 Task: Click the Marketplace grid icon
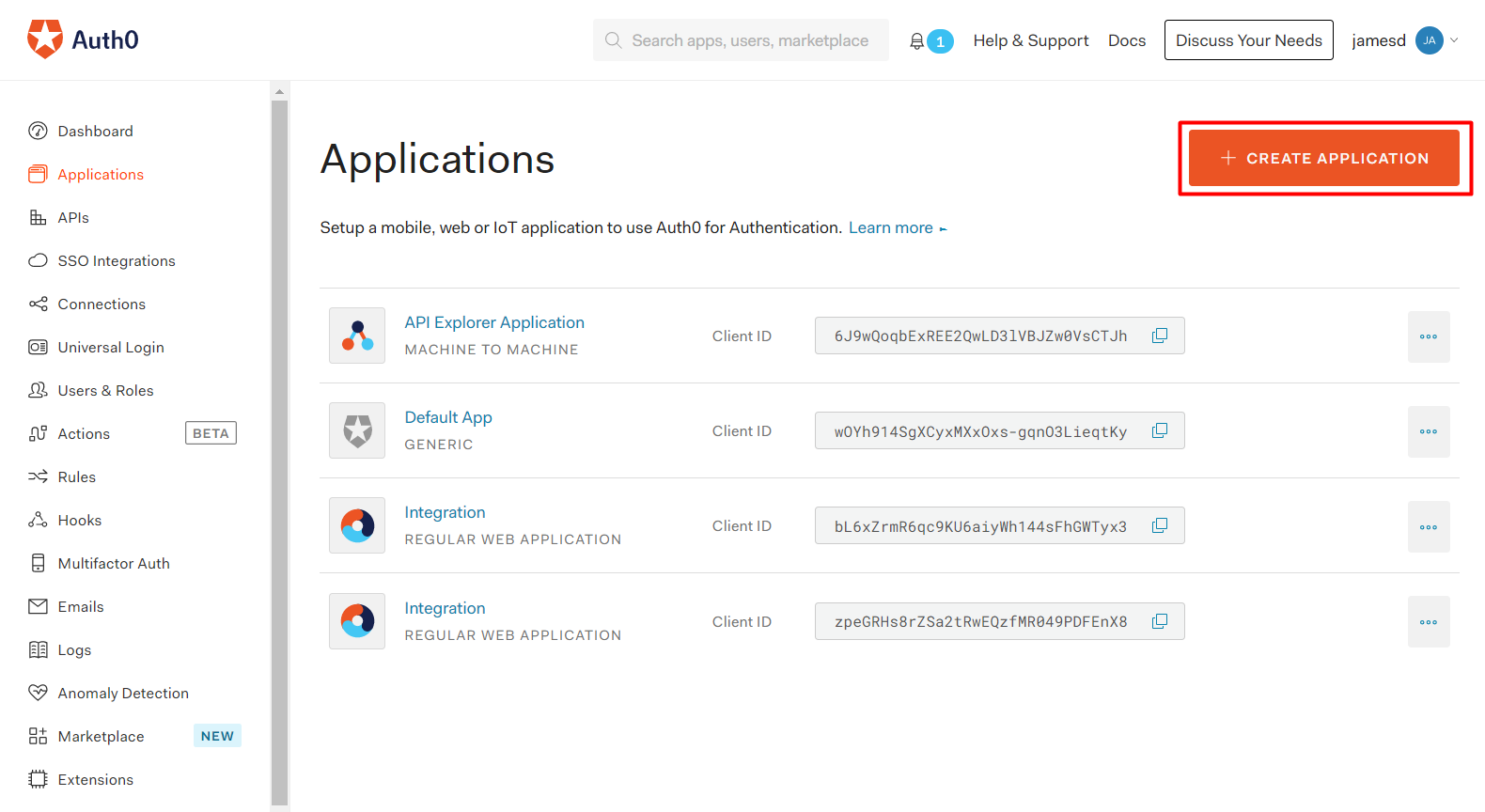pos(38,736)
